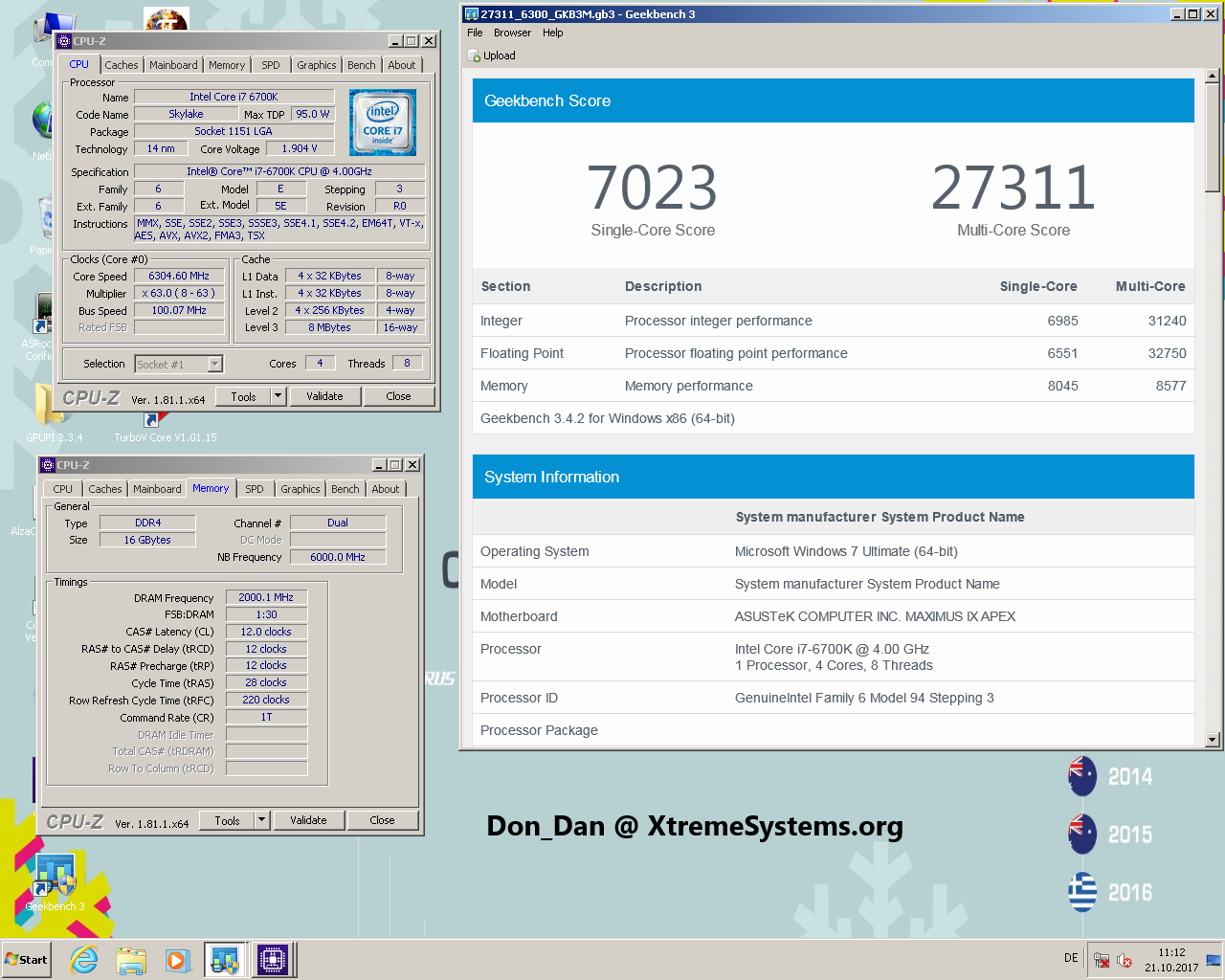Open the Tools dropdown arrow in top CPU-Z
The width and height of the screenshot is (1225, 980).
278,396
